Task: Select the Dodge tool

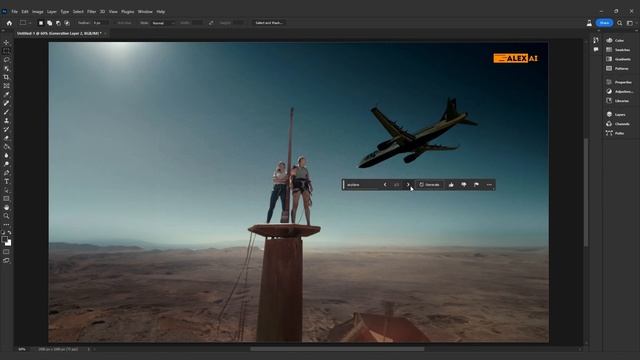Action: 6,164
